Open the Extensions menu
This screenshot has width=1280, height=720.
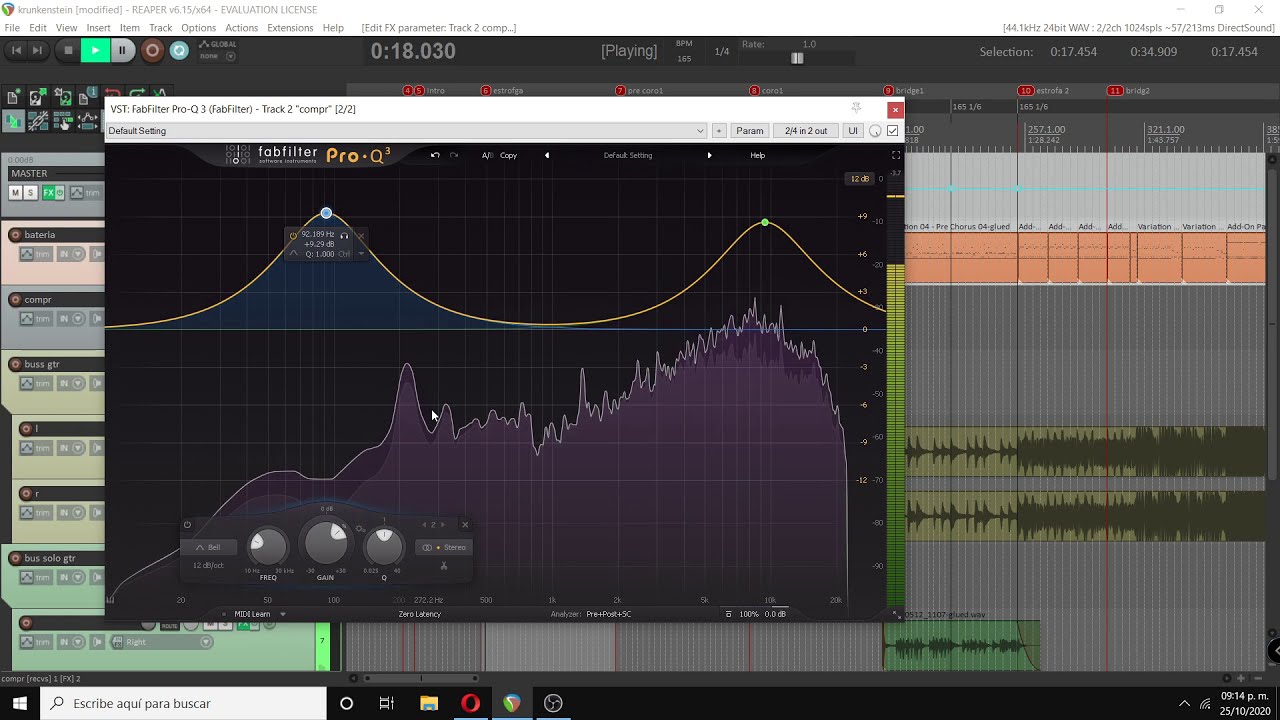tap(290, 28)
